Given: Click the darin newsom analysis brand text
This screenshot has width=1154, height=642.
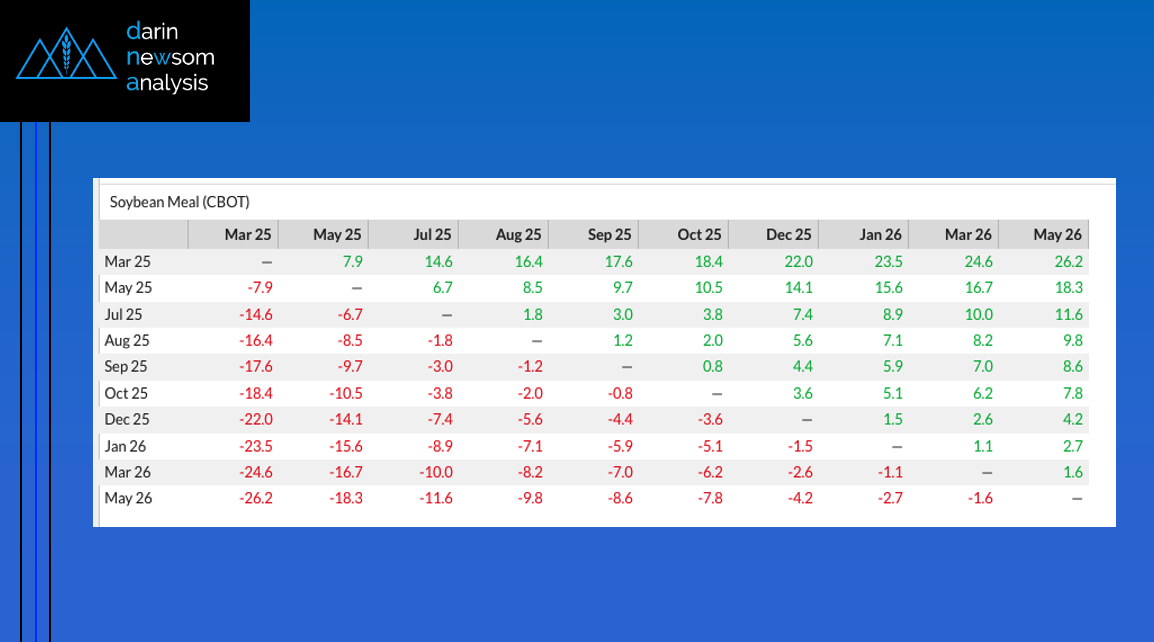Looking at the screenshot, I should pyautogui.click(x=170, y=57).
